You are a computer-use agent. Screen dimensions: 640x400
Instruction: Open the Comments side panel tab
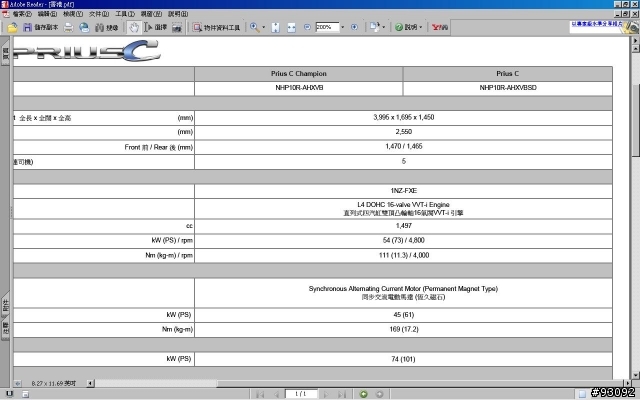click(5, 329)
